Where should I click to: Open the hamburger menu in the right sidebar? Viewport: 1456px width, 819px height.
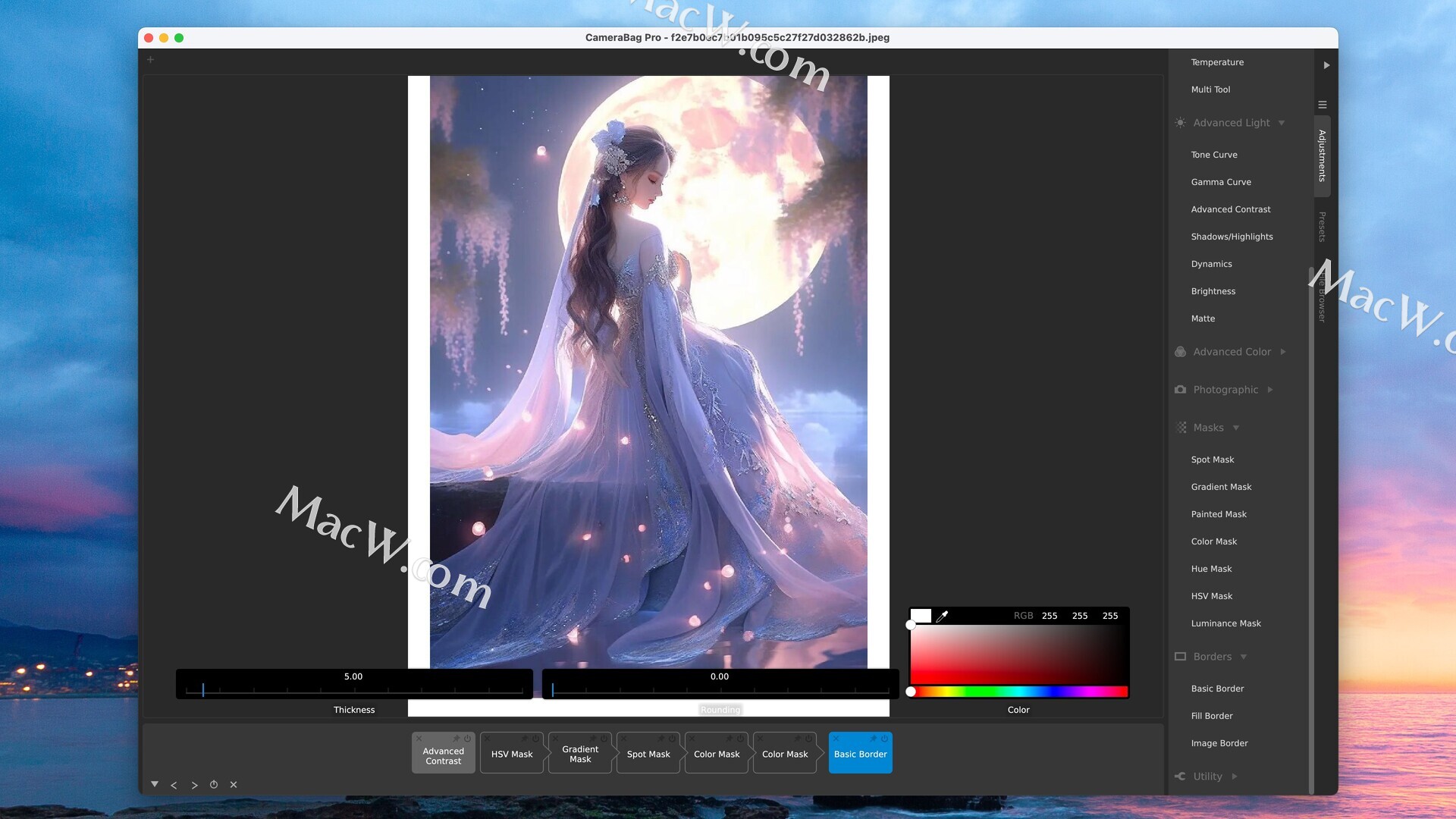(1323, 105)
